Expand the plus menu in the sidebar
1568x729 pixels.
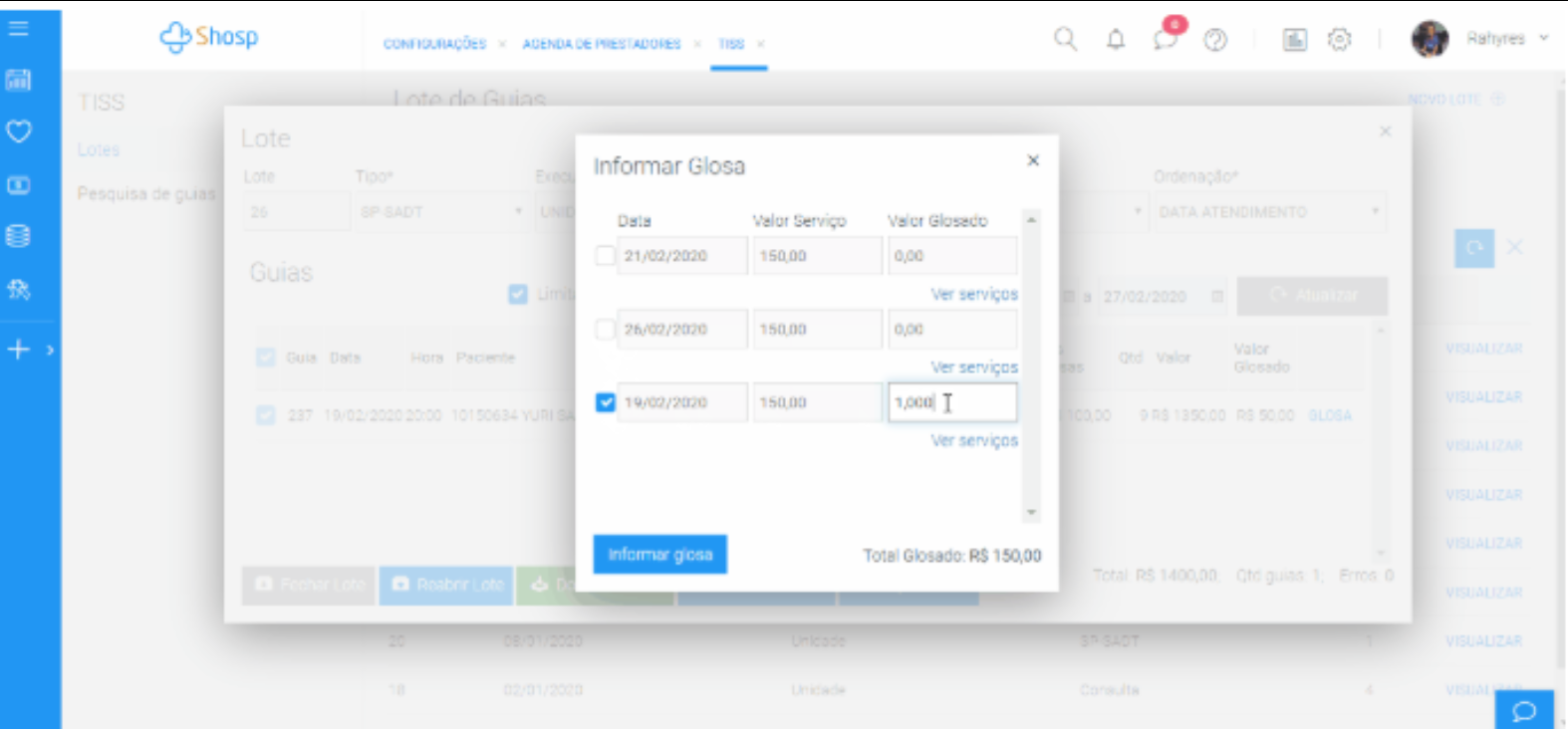(x=19, y=350)
